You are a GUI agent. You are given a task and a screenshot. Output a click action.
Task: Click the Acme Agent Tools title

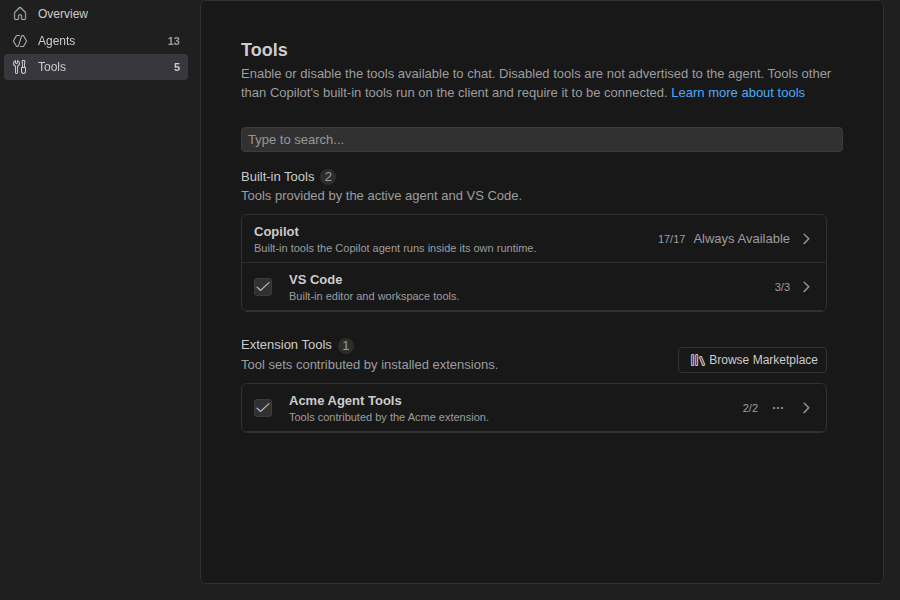345,401
